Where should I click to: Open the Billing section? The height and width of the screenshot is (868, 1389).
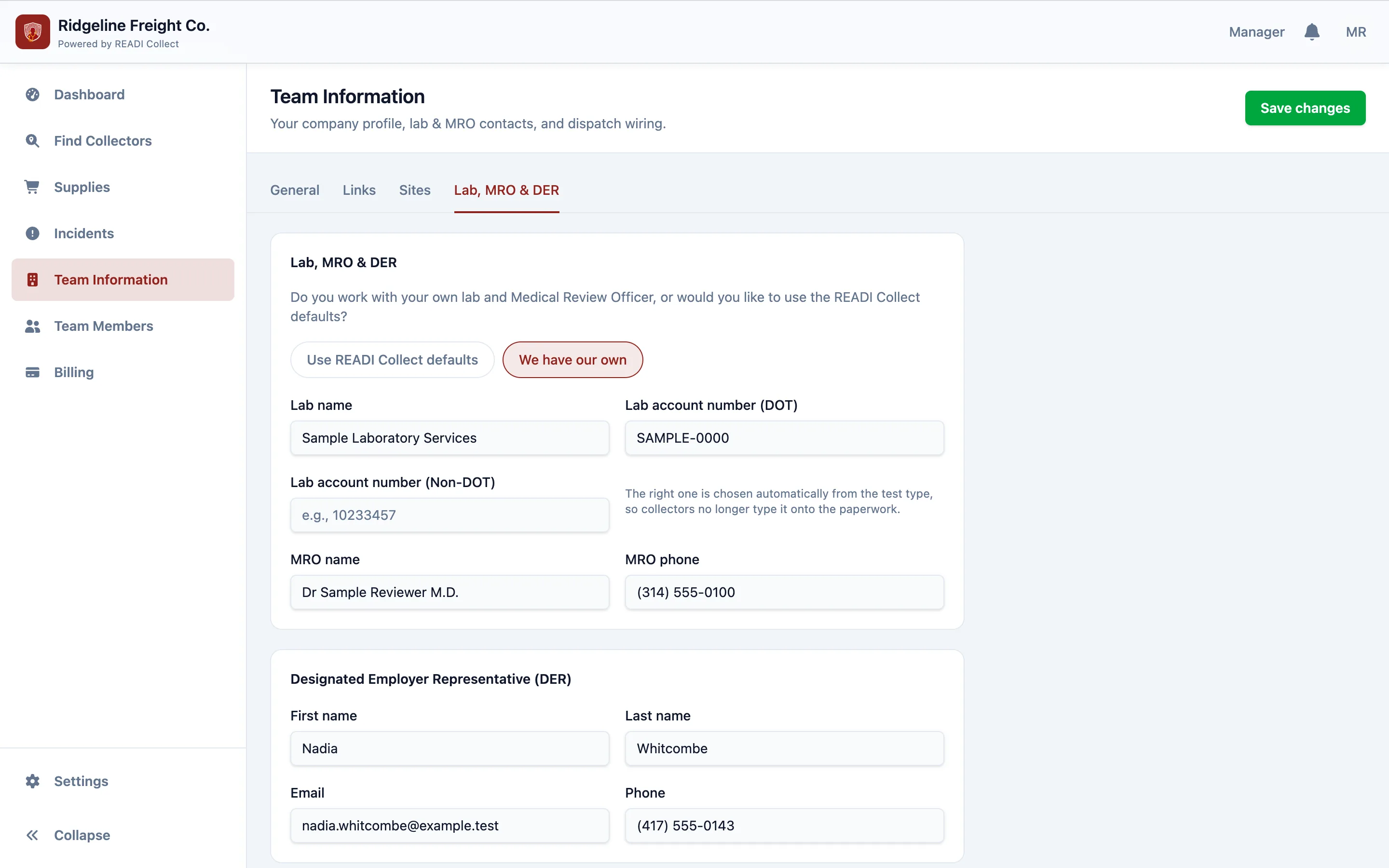point(123,373)
